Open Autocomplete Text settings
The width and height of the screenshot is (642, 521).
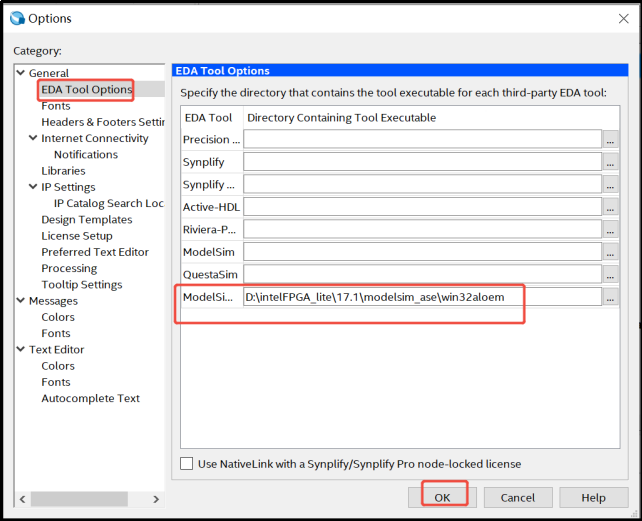coord(90,398)
